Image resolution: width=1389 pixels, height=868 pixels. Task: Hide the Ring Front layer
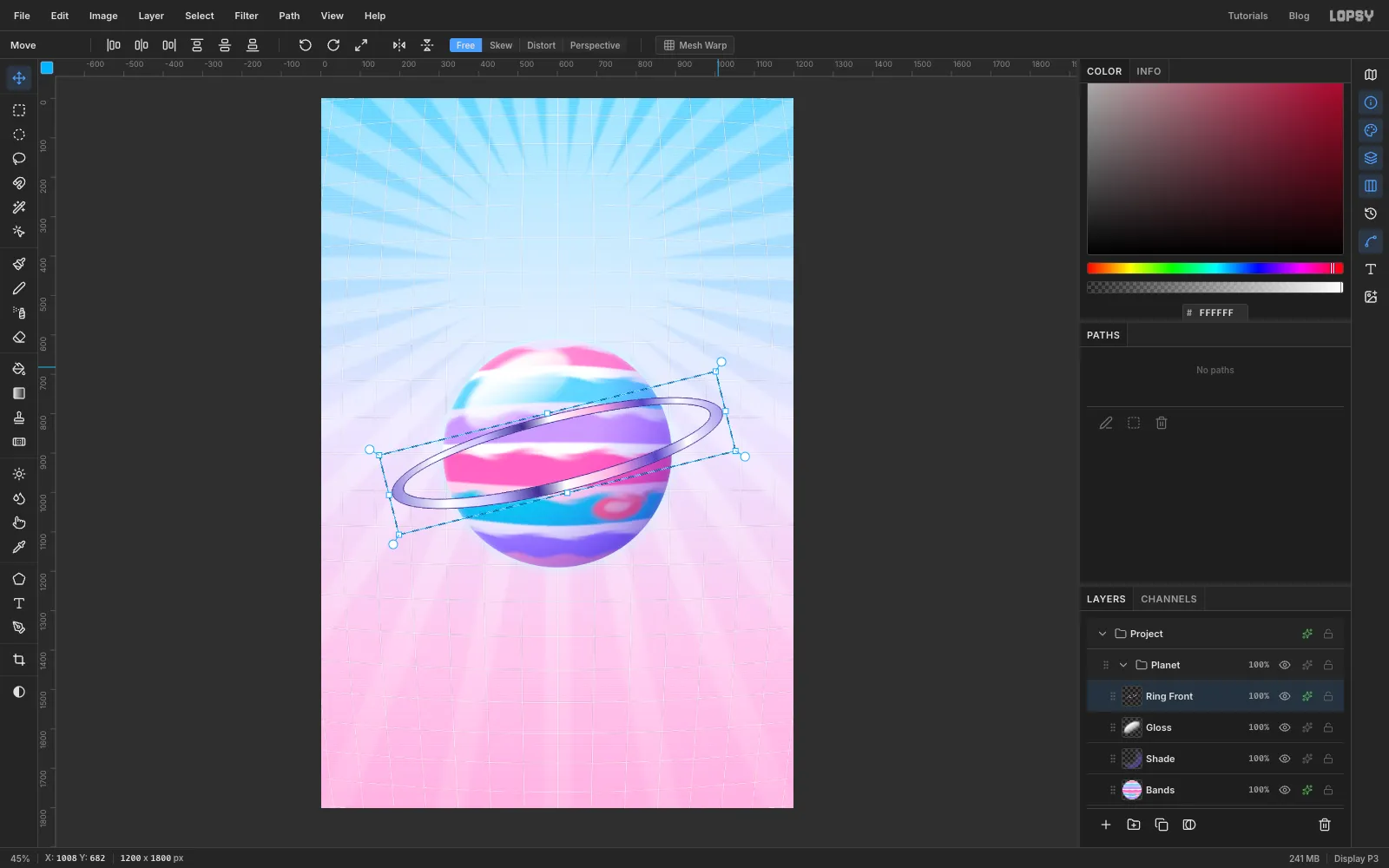point(1285,696)
